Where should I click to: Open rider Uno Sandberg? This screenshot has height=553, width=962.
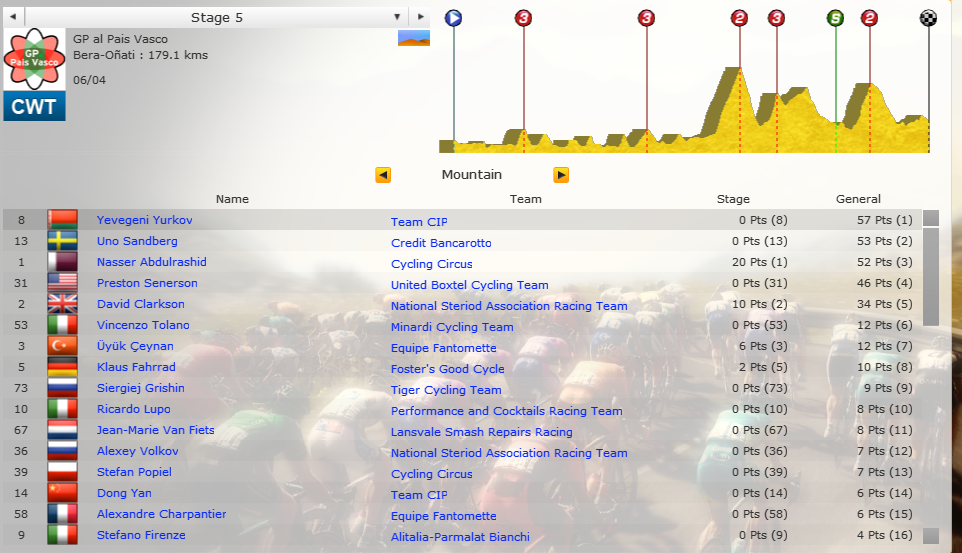tap(137, 241)
